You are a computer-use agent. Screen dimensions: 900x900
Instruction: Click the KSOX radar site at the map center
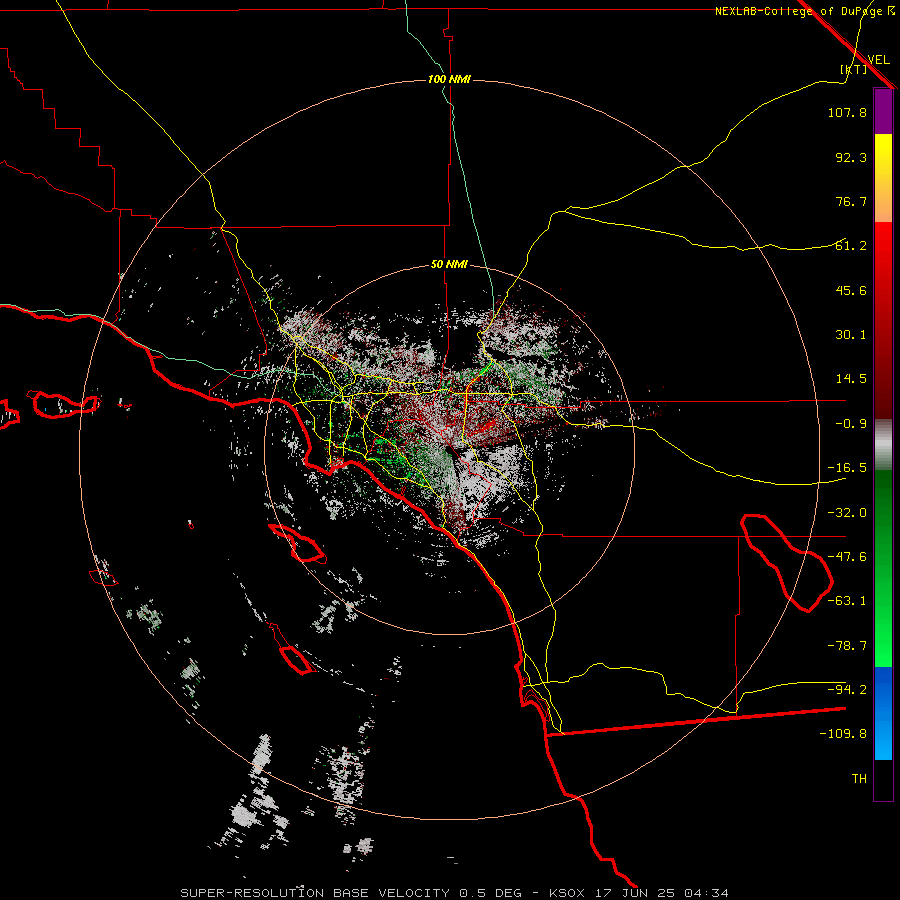click(x=449, y=449)
